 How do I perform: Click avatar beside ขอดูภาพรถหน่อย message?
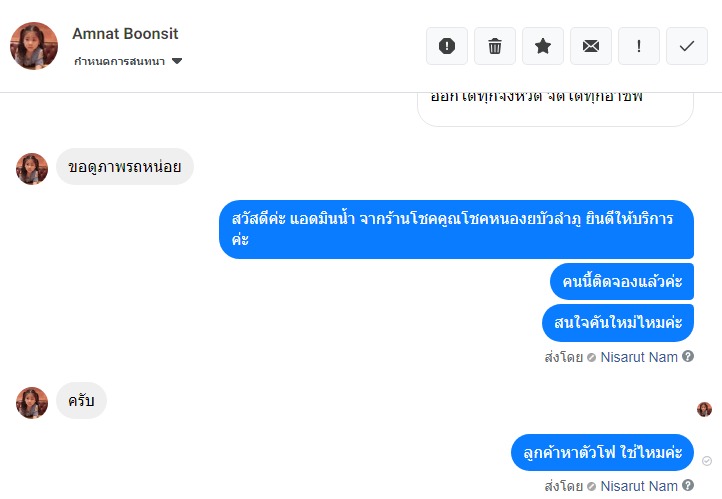pos(32,168)
